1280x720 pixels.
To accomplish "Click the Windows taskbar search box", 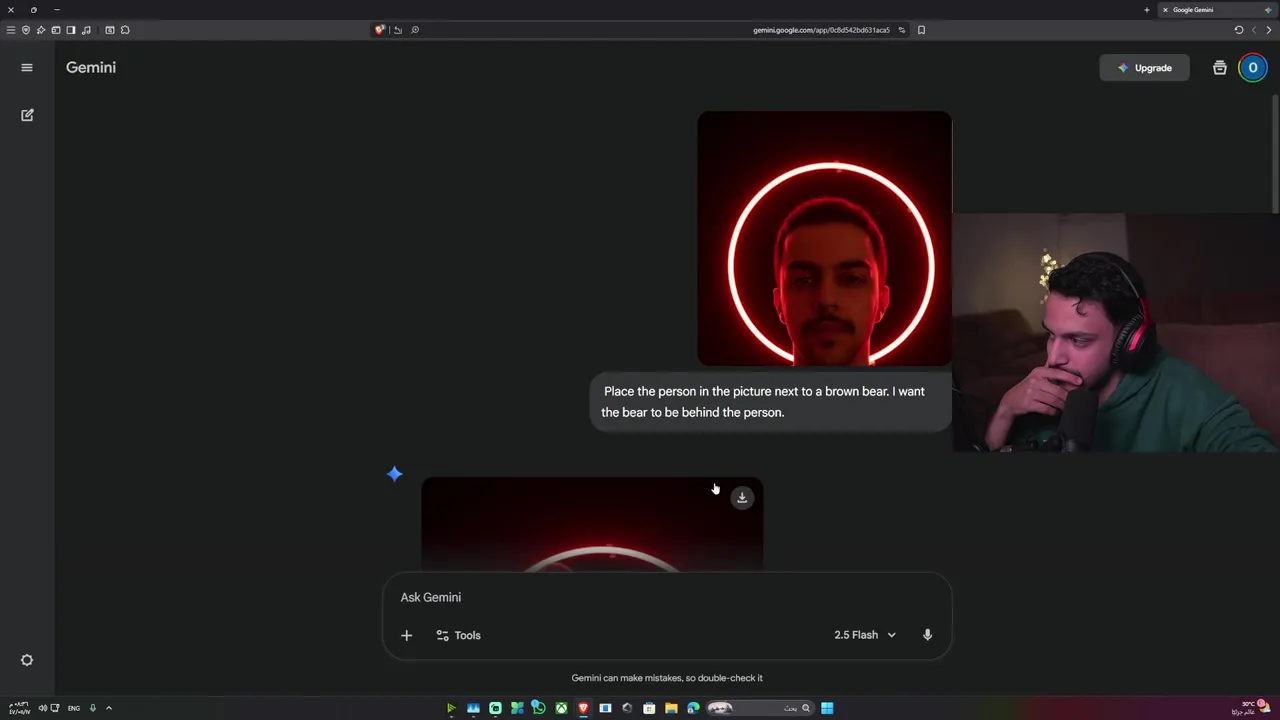I will click(x=760, y=708).
